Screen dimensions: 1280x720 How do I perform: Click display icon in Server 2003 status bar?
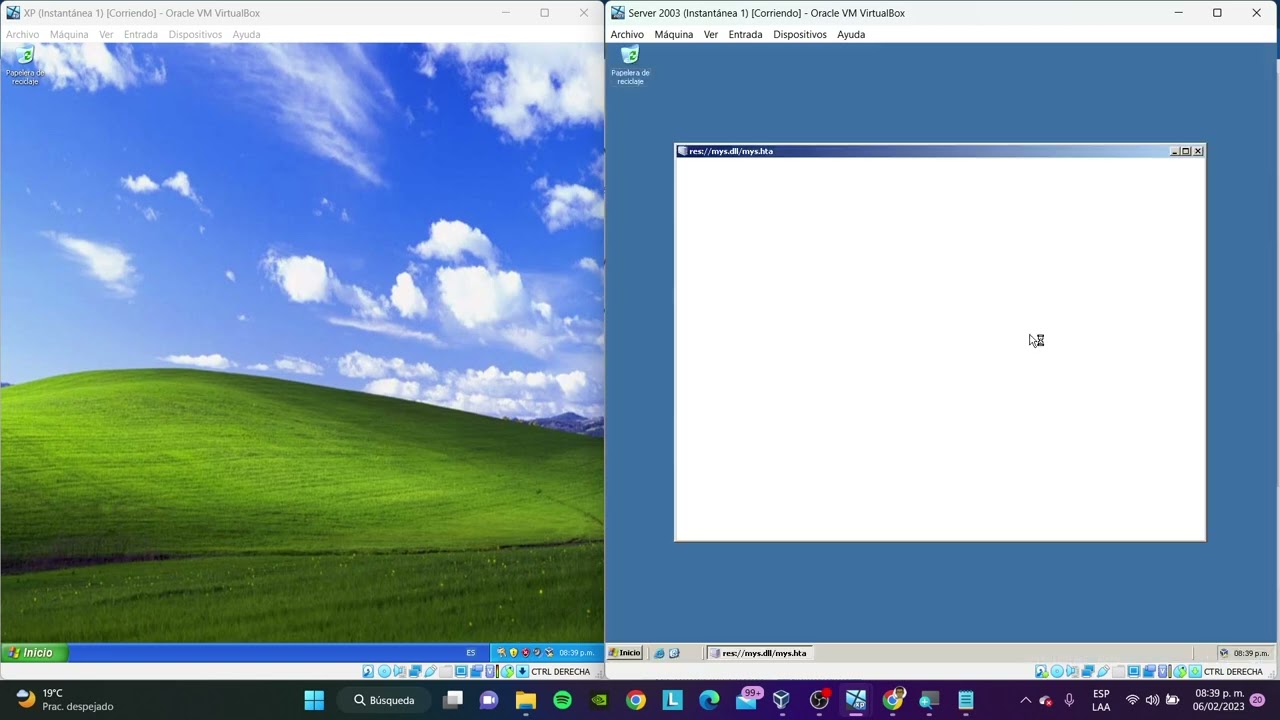(1135, 672)
